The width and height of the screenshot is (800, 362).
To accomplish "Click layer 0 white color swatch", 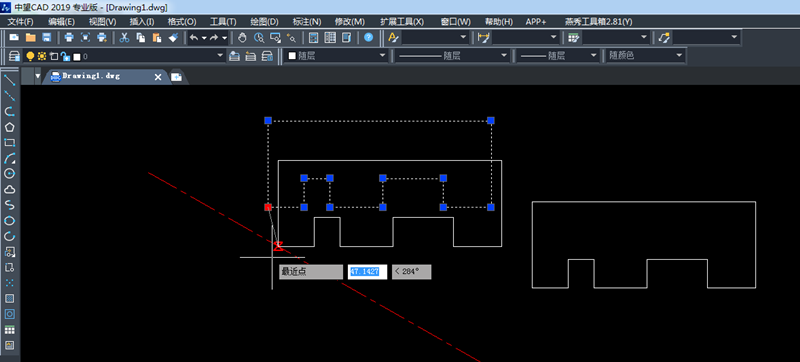I will (77, 57).
